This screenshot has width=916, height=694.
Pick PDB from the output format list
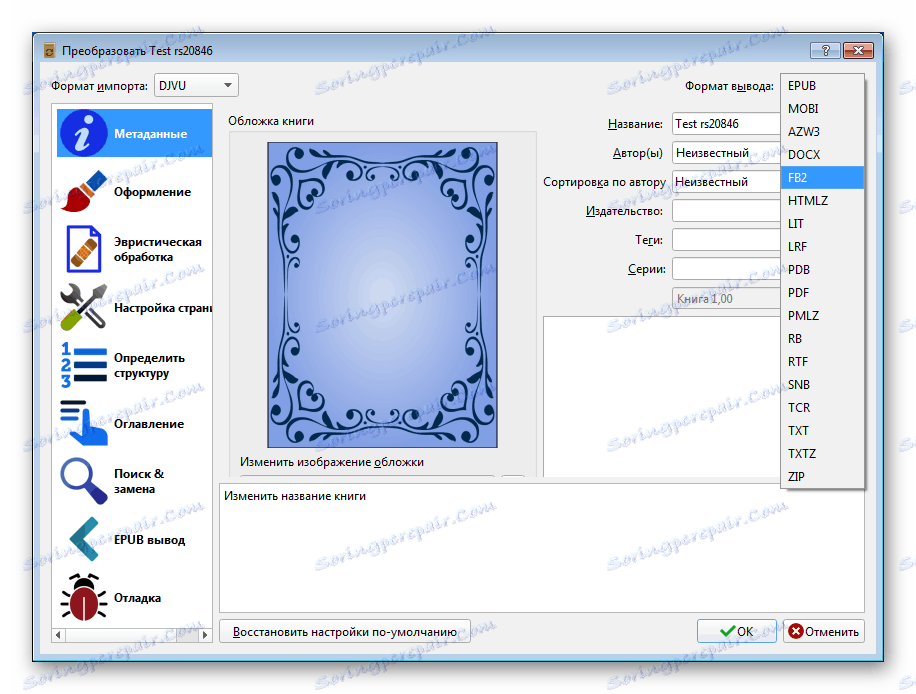[x=822, y=269]
